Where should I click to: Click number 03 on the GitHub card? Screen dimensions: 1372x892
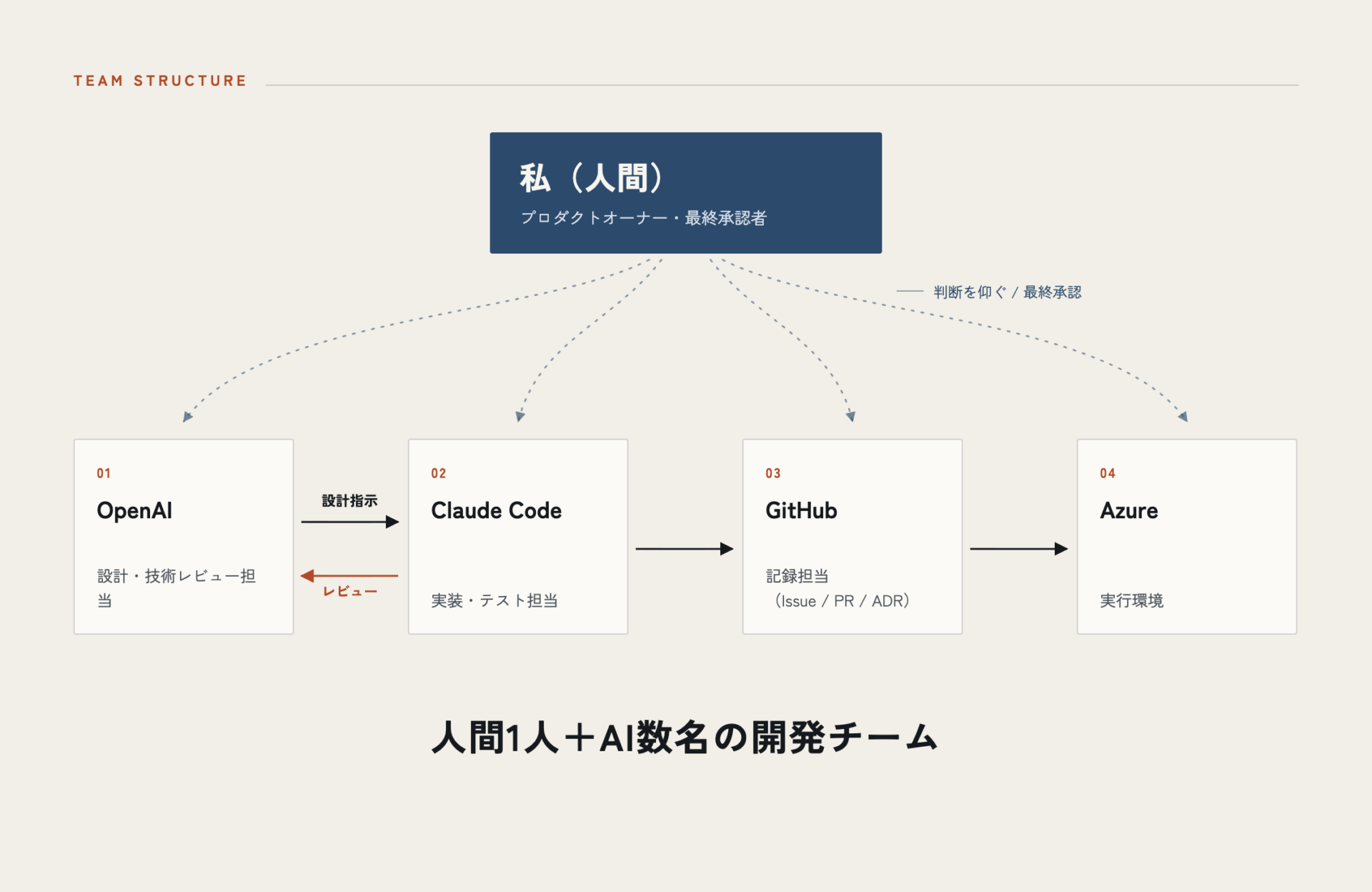[772, 473]
